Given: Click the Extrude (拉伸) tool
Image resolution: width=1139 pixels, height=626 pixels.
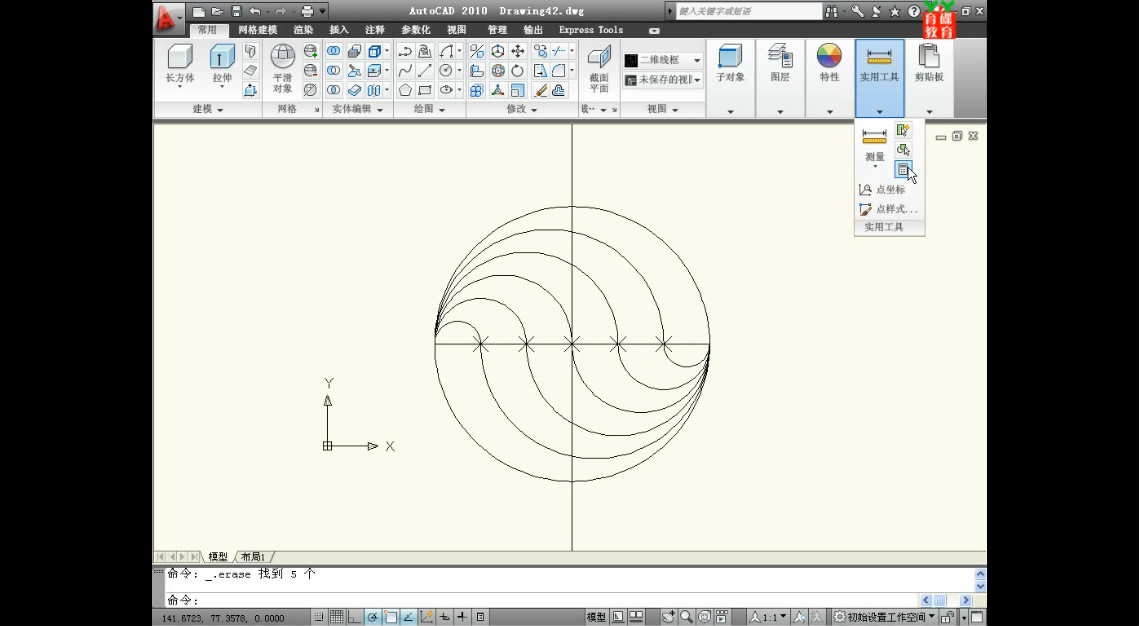Looking at the screenshot, I should (x=222, y=63).
